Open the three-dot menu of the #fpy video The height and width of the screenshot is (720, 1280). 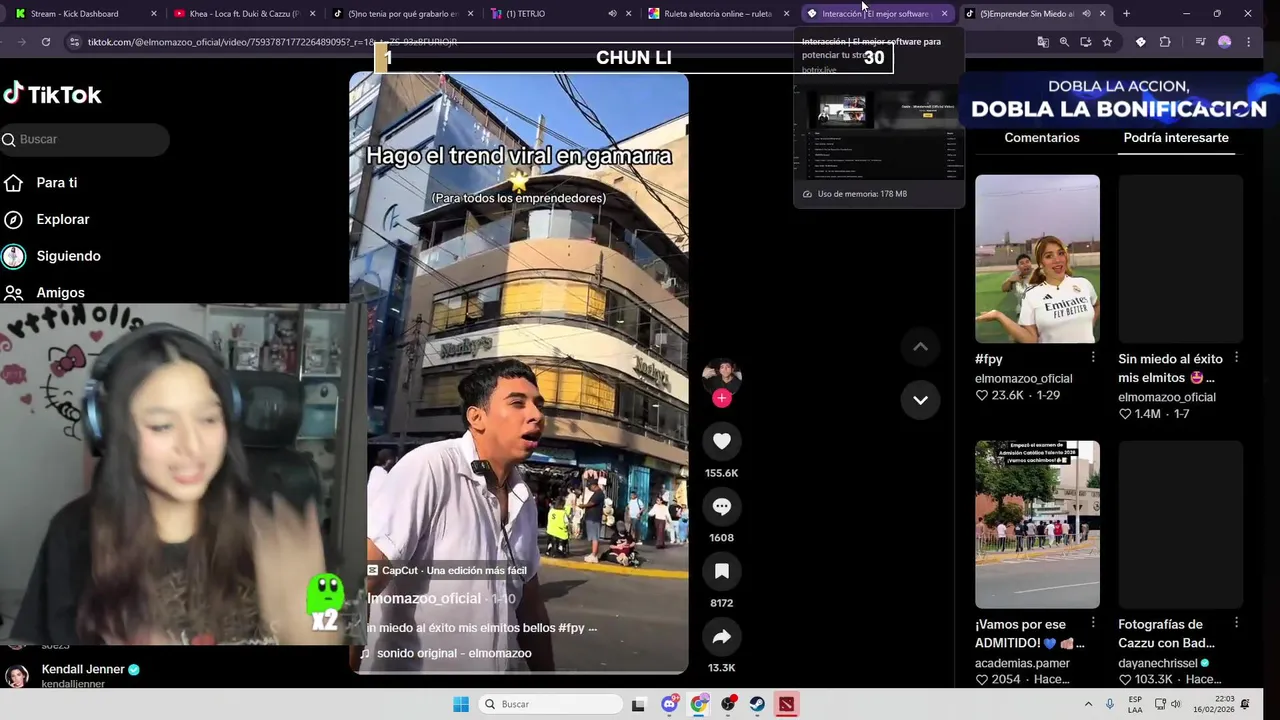tap(1093, 358)
